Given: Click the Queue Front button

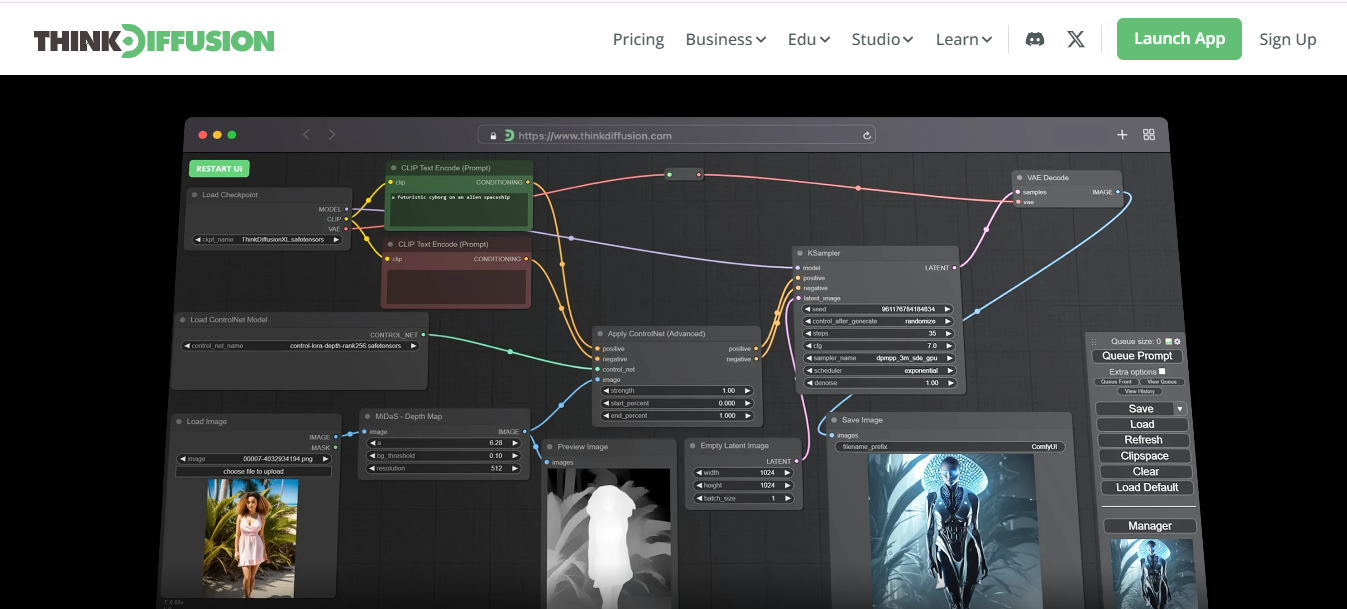Looking at the screenshot, I should click(1116, 382).
